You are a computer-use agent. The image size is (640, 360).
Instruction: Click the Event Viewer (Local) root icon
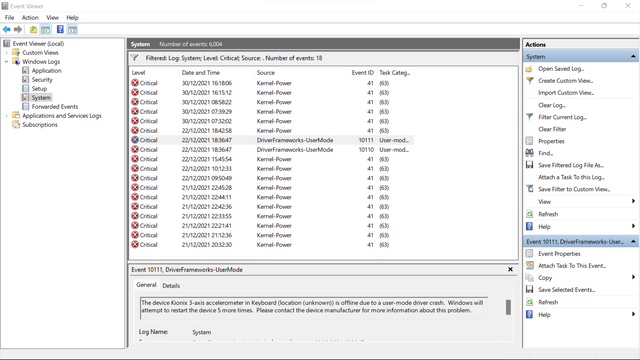[x=7, y=43]
